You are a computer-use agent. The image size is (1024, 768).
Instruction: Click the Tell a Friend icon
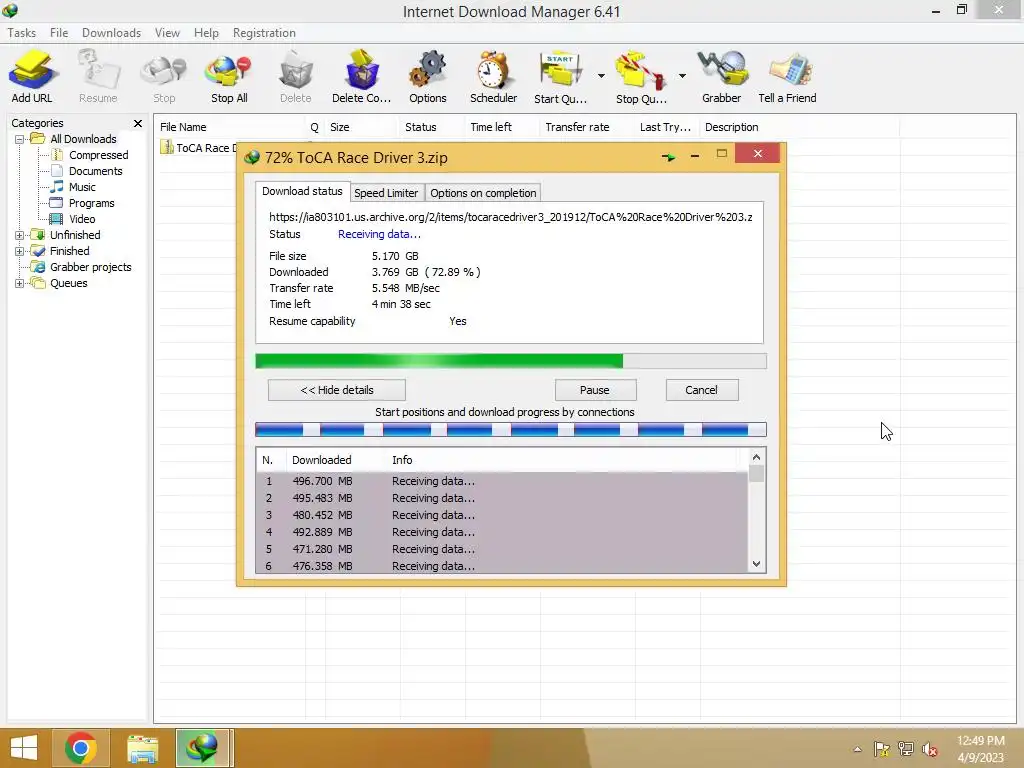(787, 77)
